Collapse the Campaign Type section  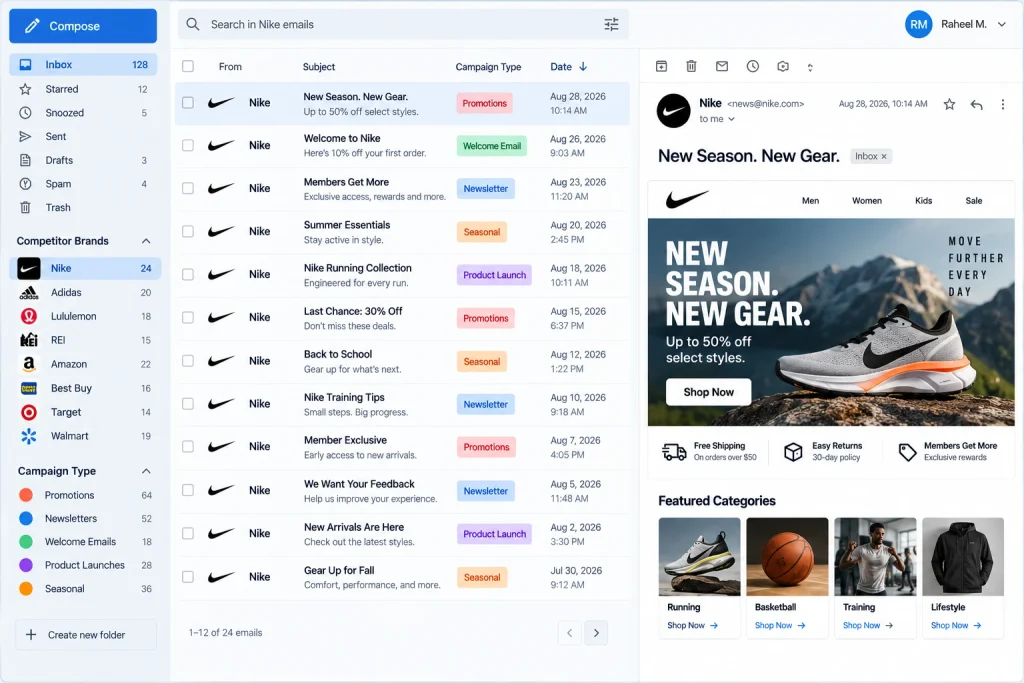coord(146,471)
